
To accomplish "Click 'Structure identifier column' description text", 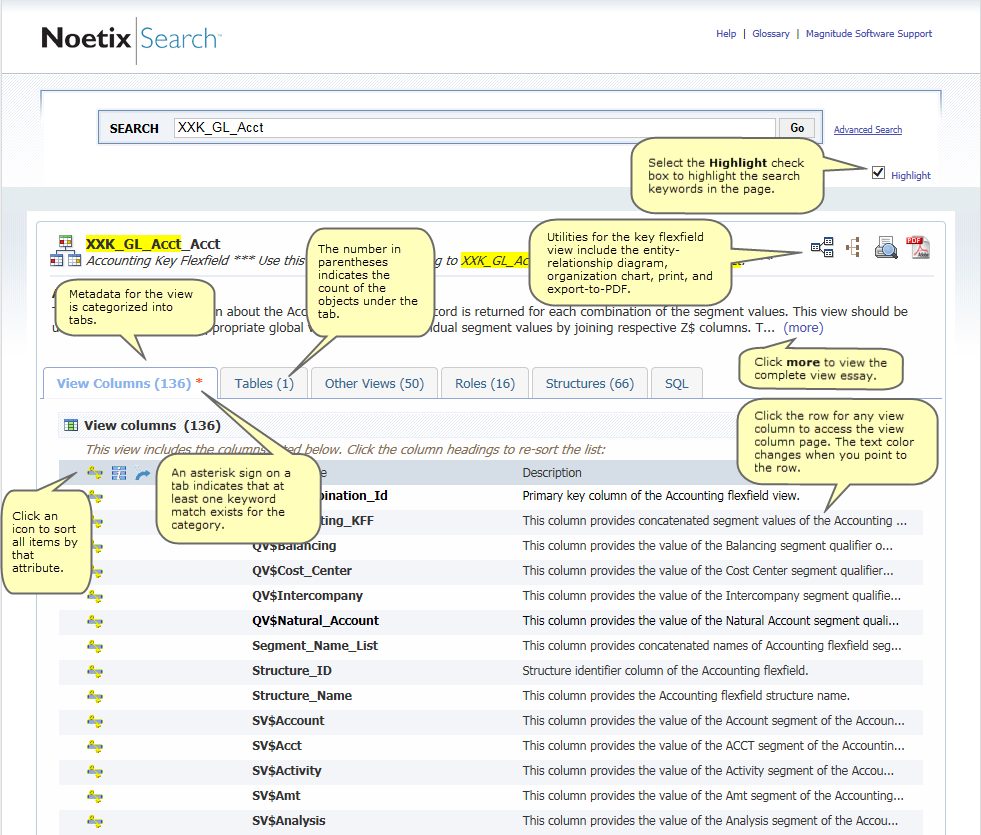I will [665, 671].
